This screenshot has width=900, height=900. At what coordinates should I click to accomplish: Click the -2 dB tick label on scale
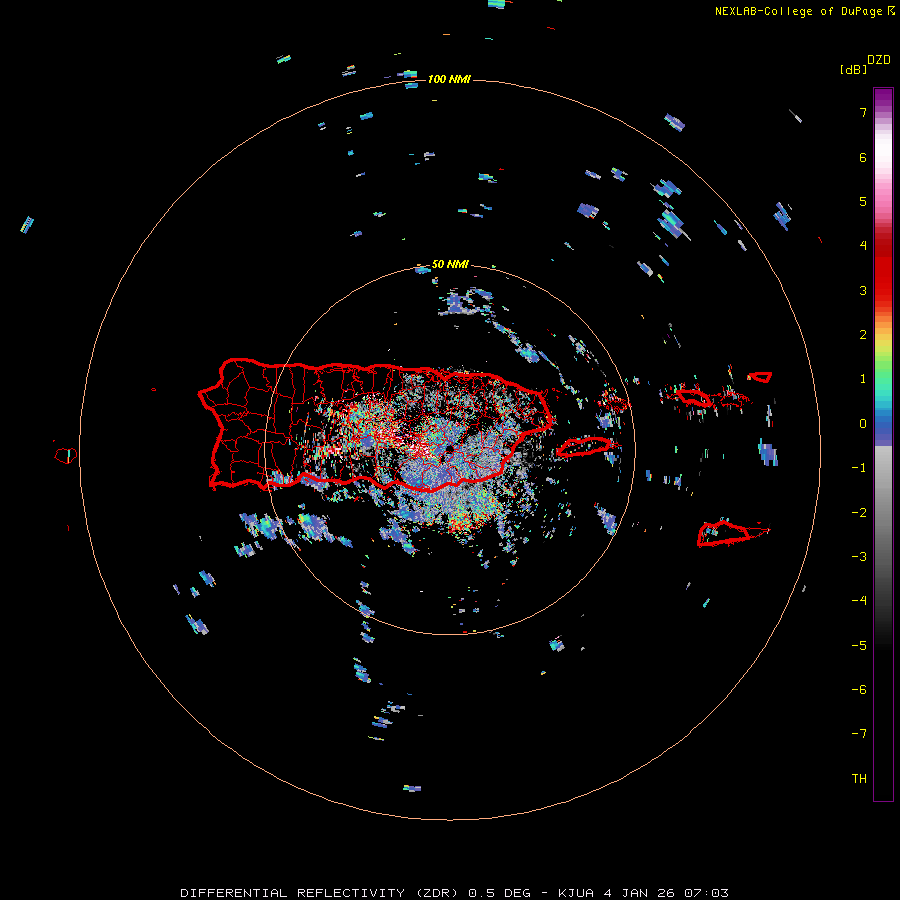tap(859, 513)
